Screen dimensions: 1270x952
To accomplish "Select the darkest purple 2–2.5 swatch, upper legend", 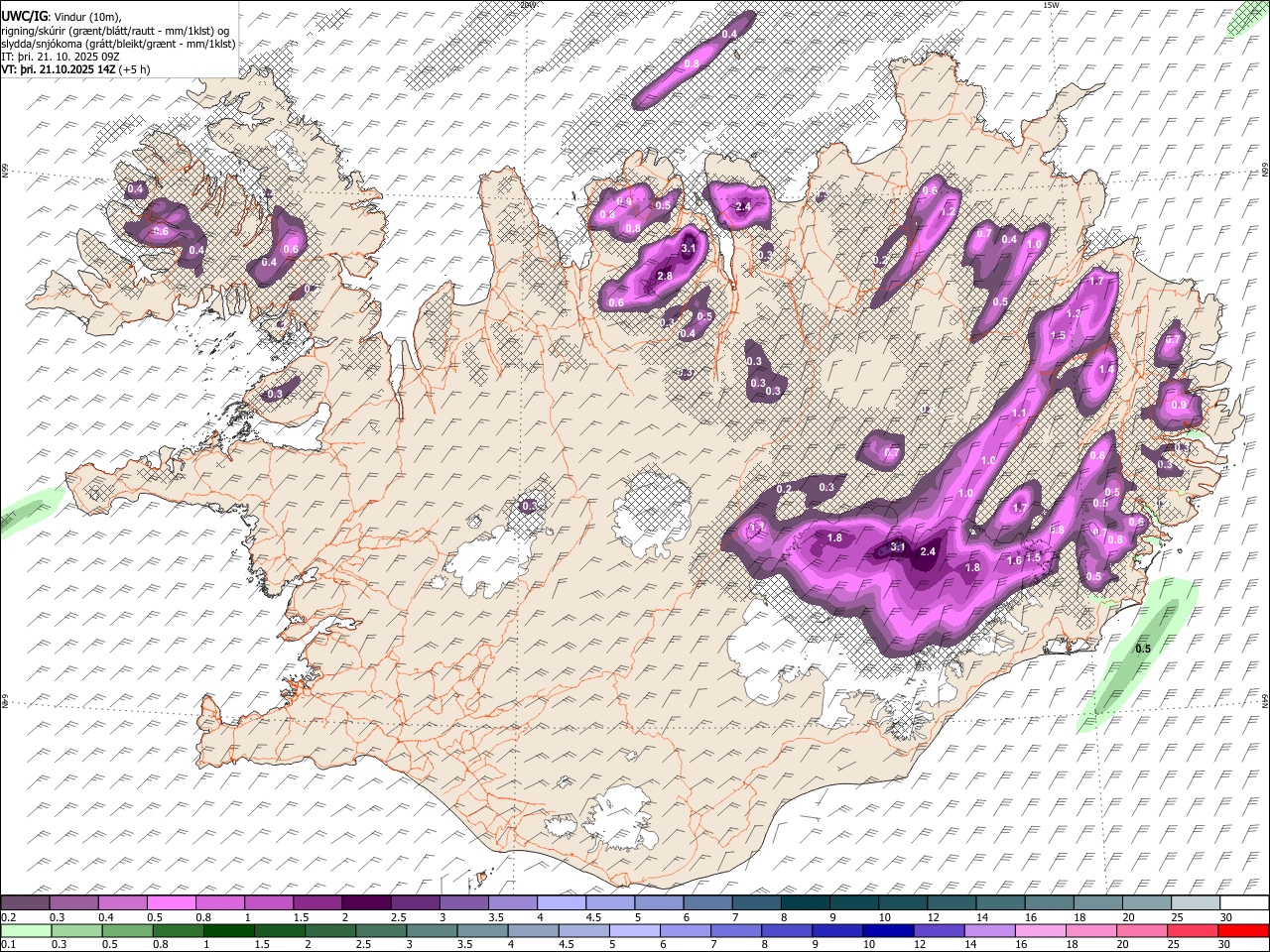I will coord(365,902).
